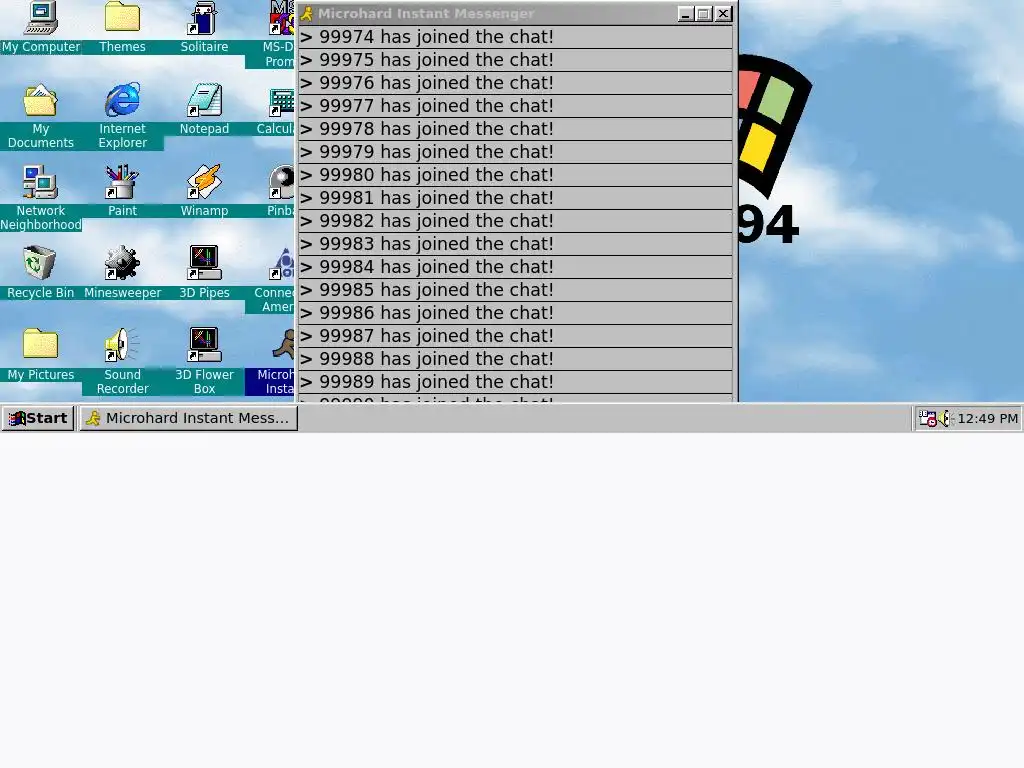
Task: Click the network status tray icon
Action: pyautogui.click(x=927, y=419)
